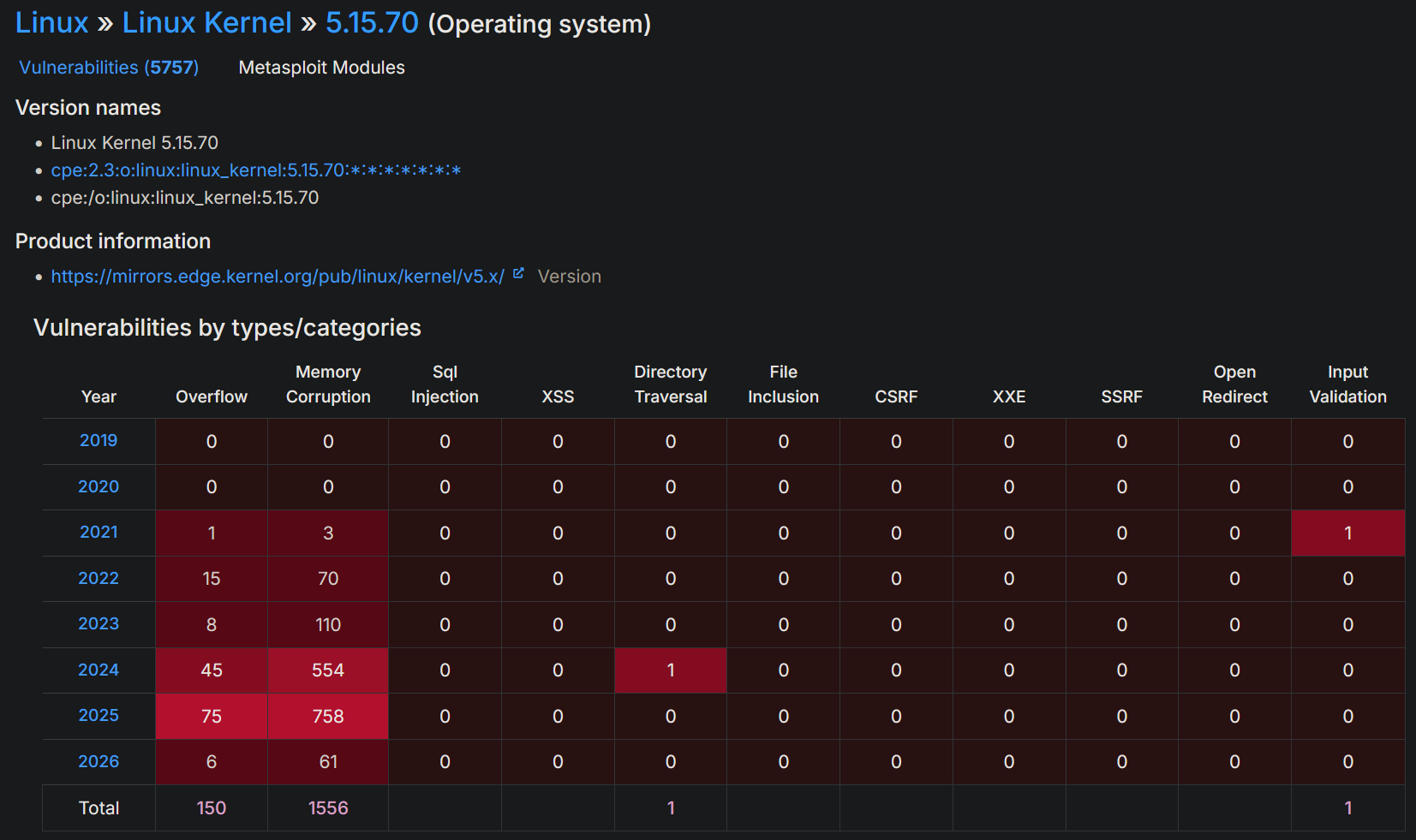Open the Linux vendor breadcrumb link
This screenshot has height=840, width=1416.
coord(51,23)
